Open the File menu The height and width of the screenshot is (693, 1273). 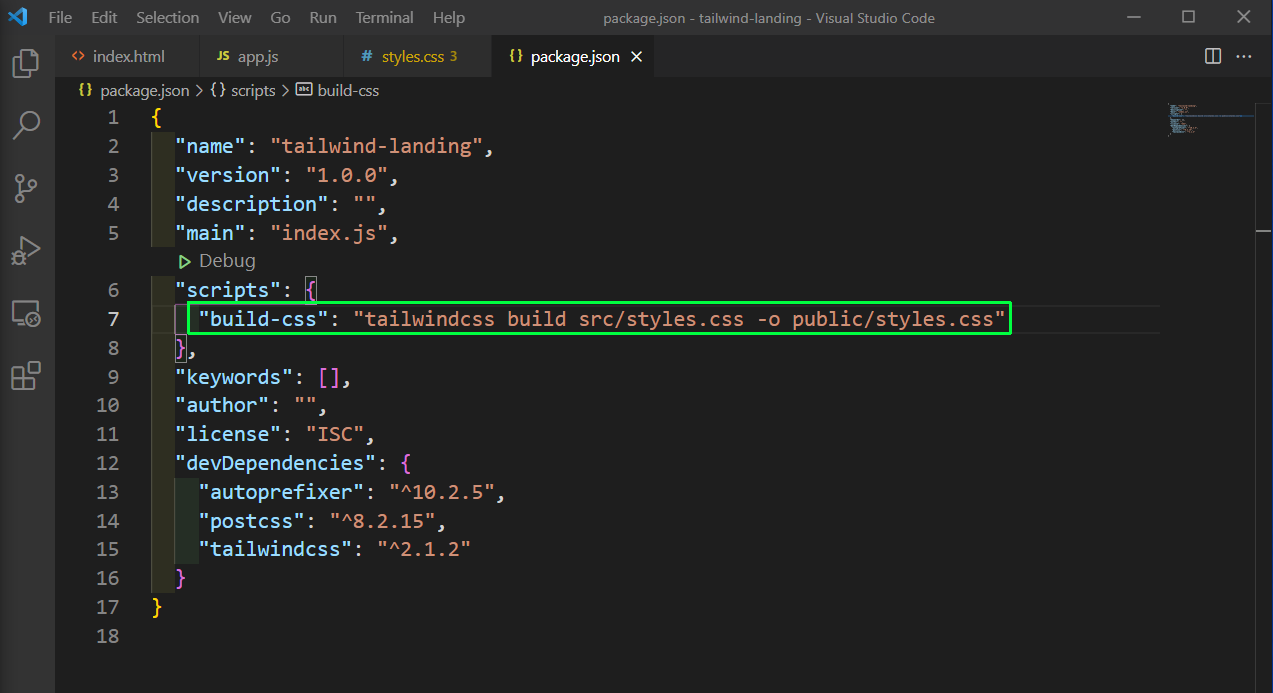click(60, 17)
